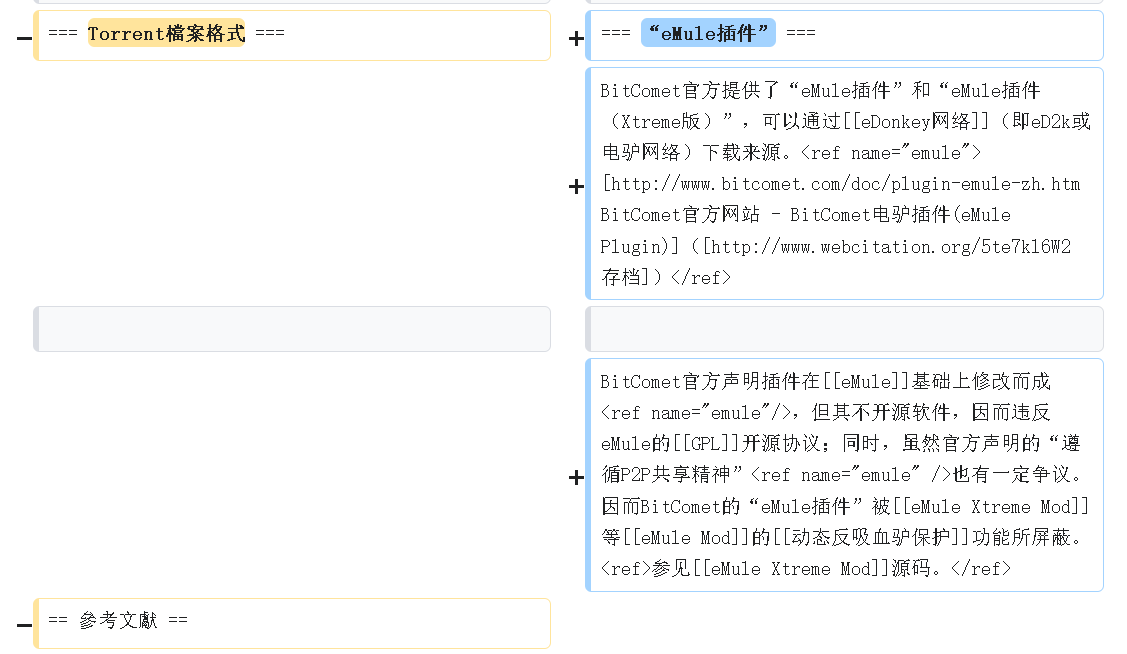
Task: Click the minus marker beside the 參考文獻 line
Action: pos(24,625)
